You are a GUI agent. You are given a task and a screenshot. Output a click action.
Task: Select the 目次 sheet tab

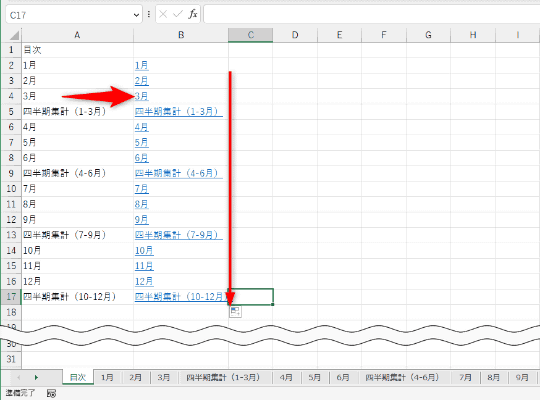click(78, 377)
